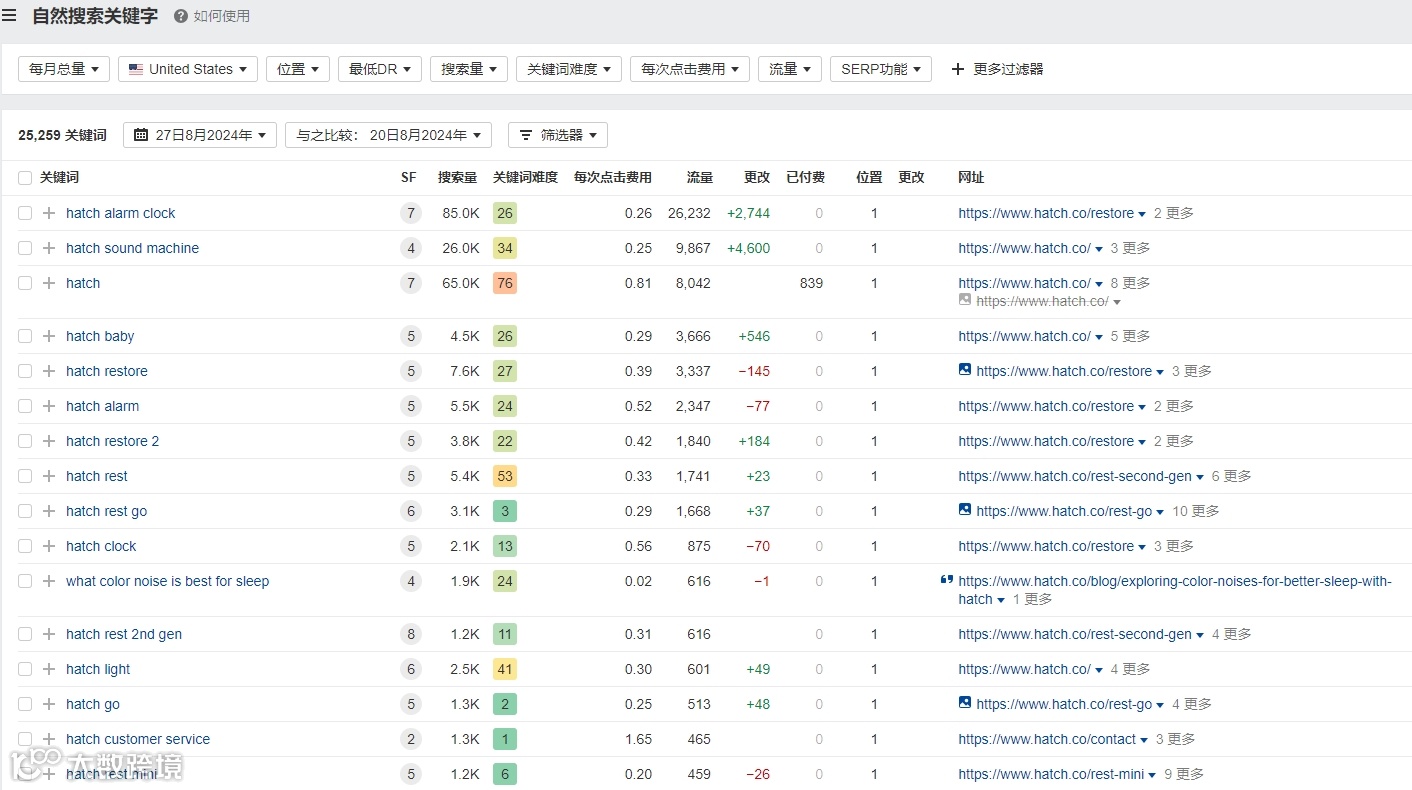Viewport: 1412px width, 790px height.
Task: Select checkbox for keyword hatch restore
Action: click(x=25, y=371)
